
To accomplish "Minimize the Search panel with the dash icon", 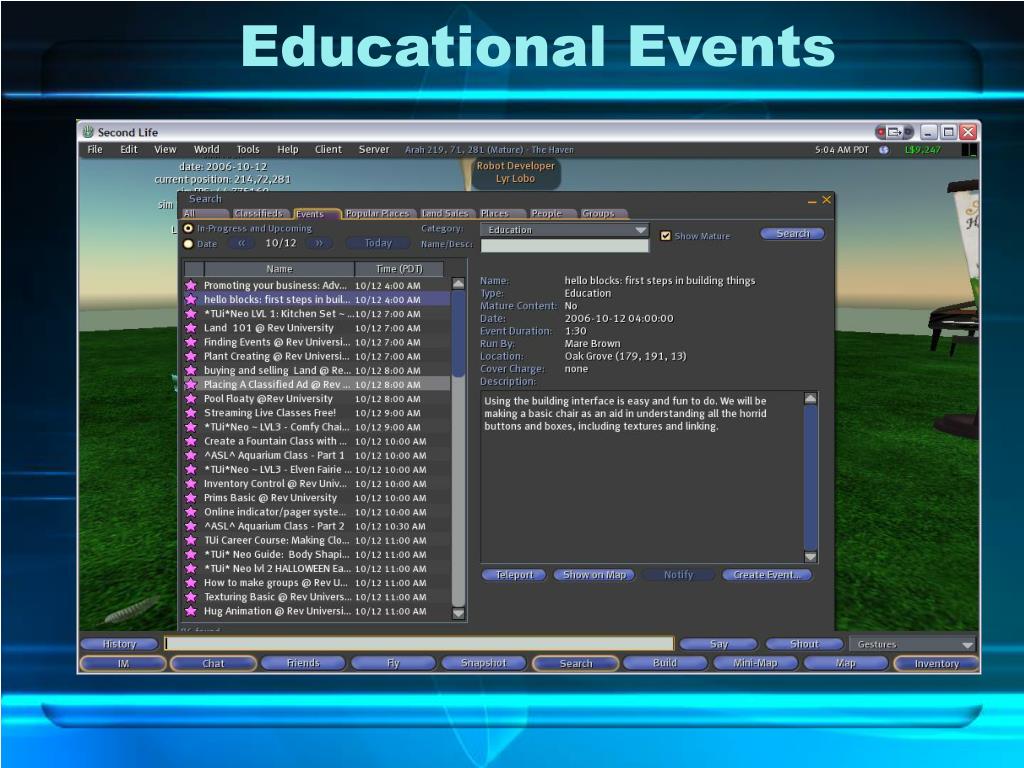I will click(812, 201).
